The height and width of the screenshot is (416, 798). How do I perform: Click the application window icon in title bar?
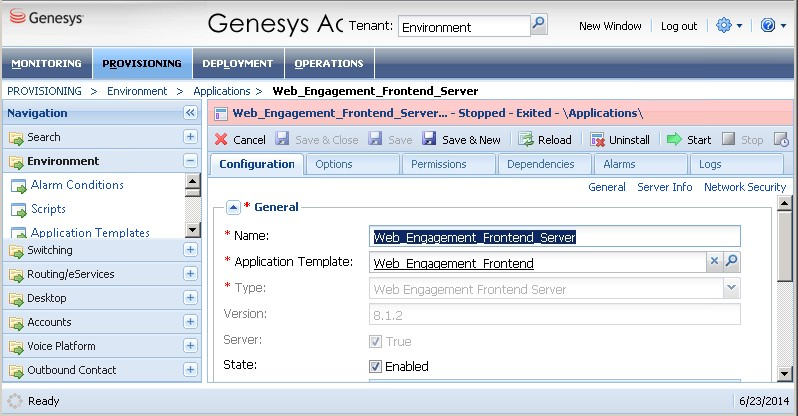tap(221, 114)
